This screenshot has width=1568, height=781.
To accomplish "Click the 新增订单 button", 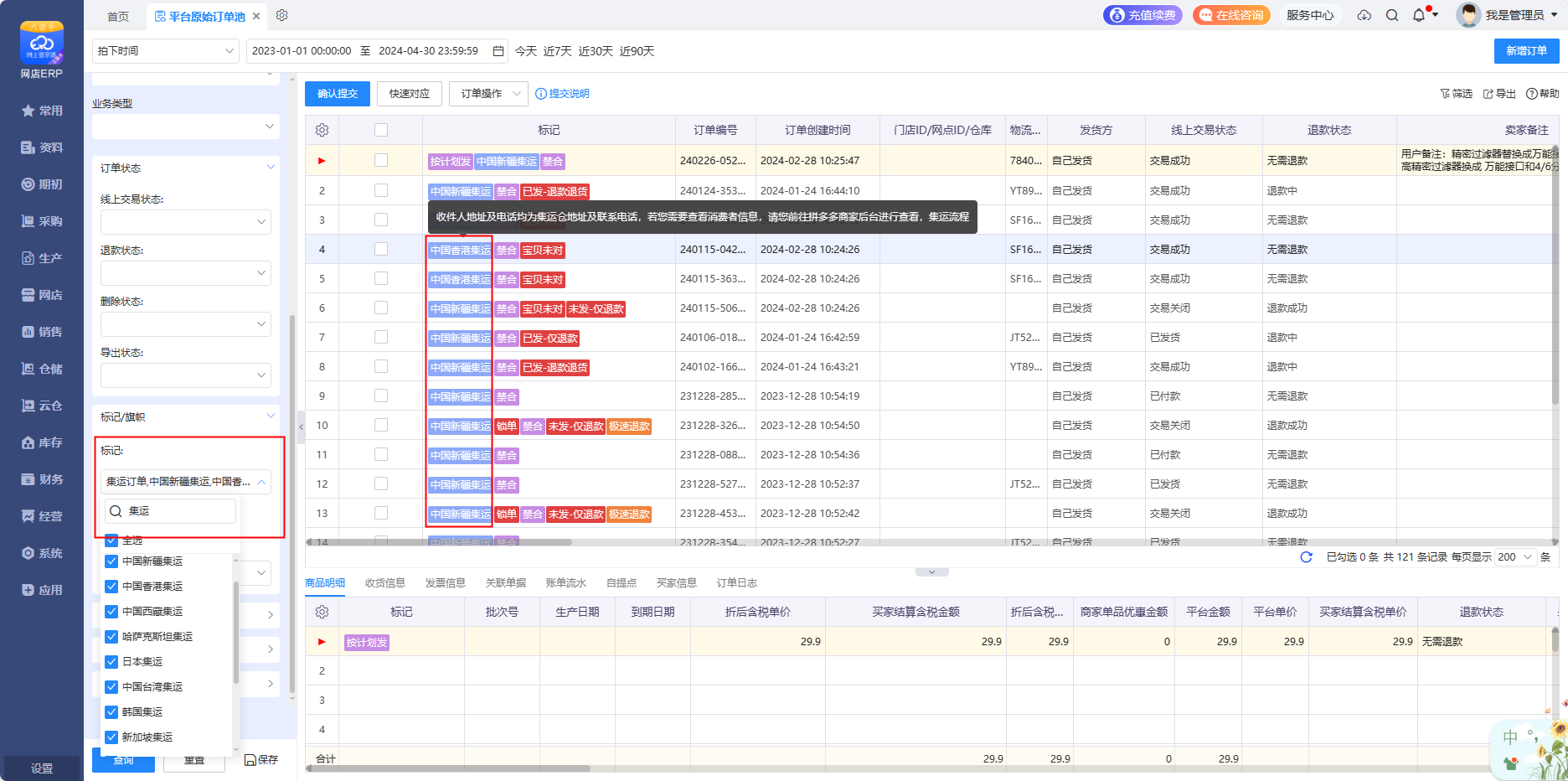I will coord(1527,51).
